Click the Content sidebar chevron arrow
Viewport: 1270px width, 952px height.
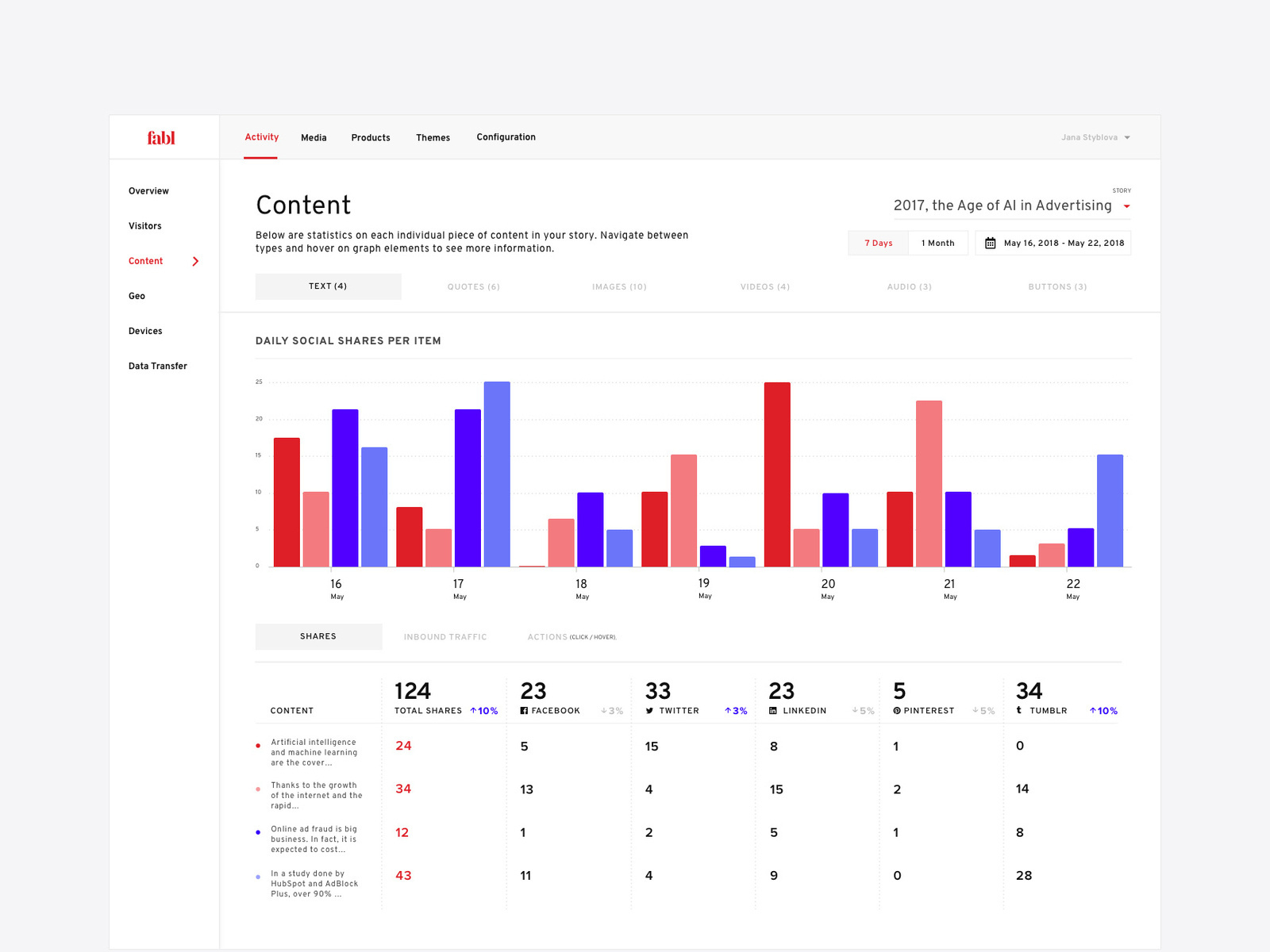(x=195, y=261)
